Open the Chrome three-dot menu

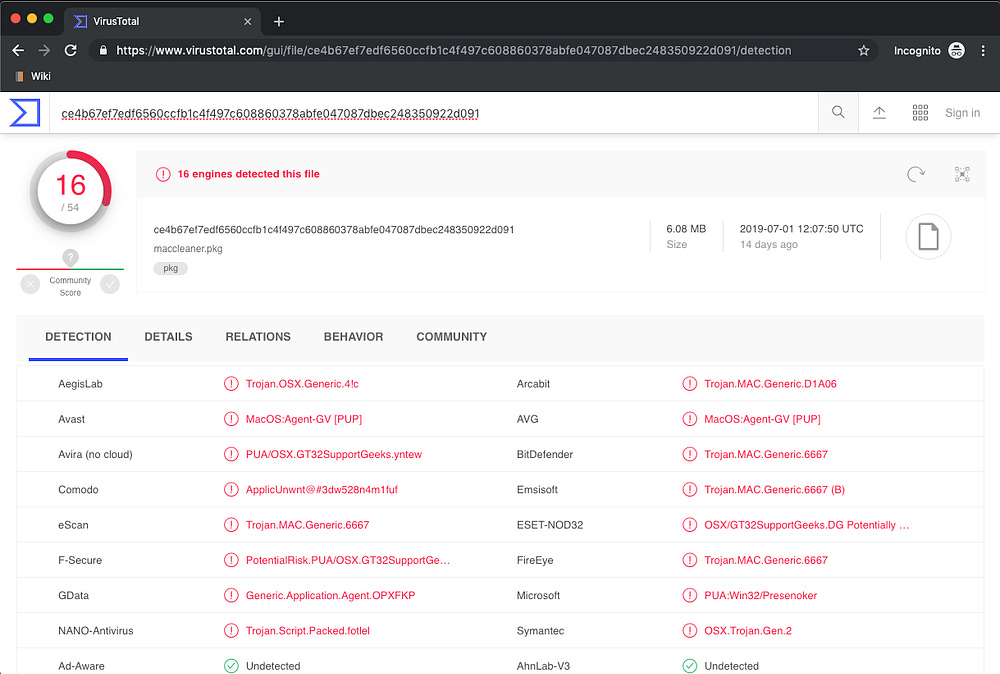coord(983,50)
